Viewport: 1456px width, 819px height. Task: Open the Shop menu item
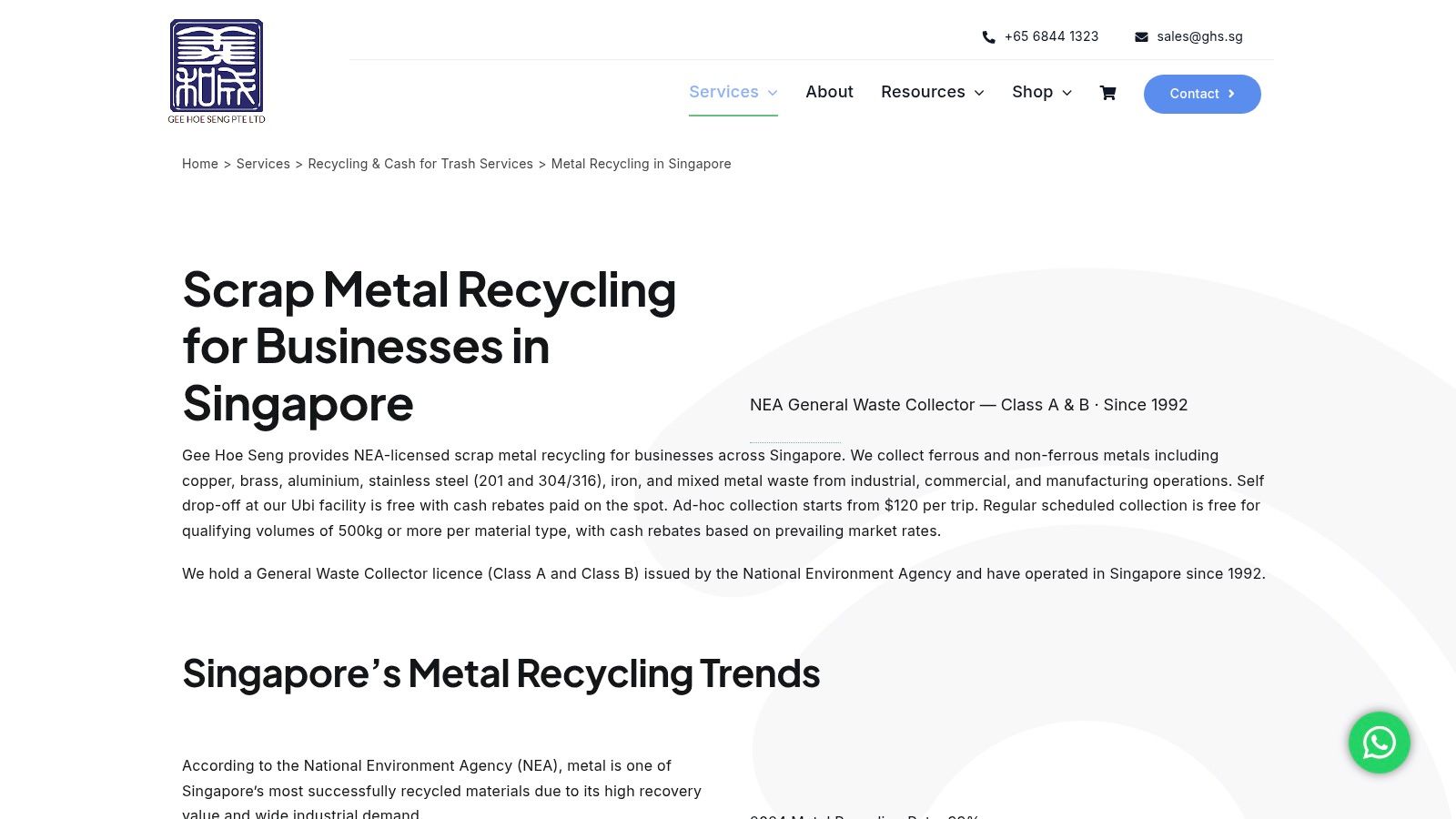pos(1032,92)
